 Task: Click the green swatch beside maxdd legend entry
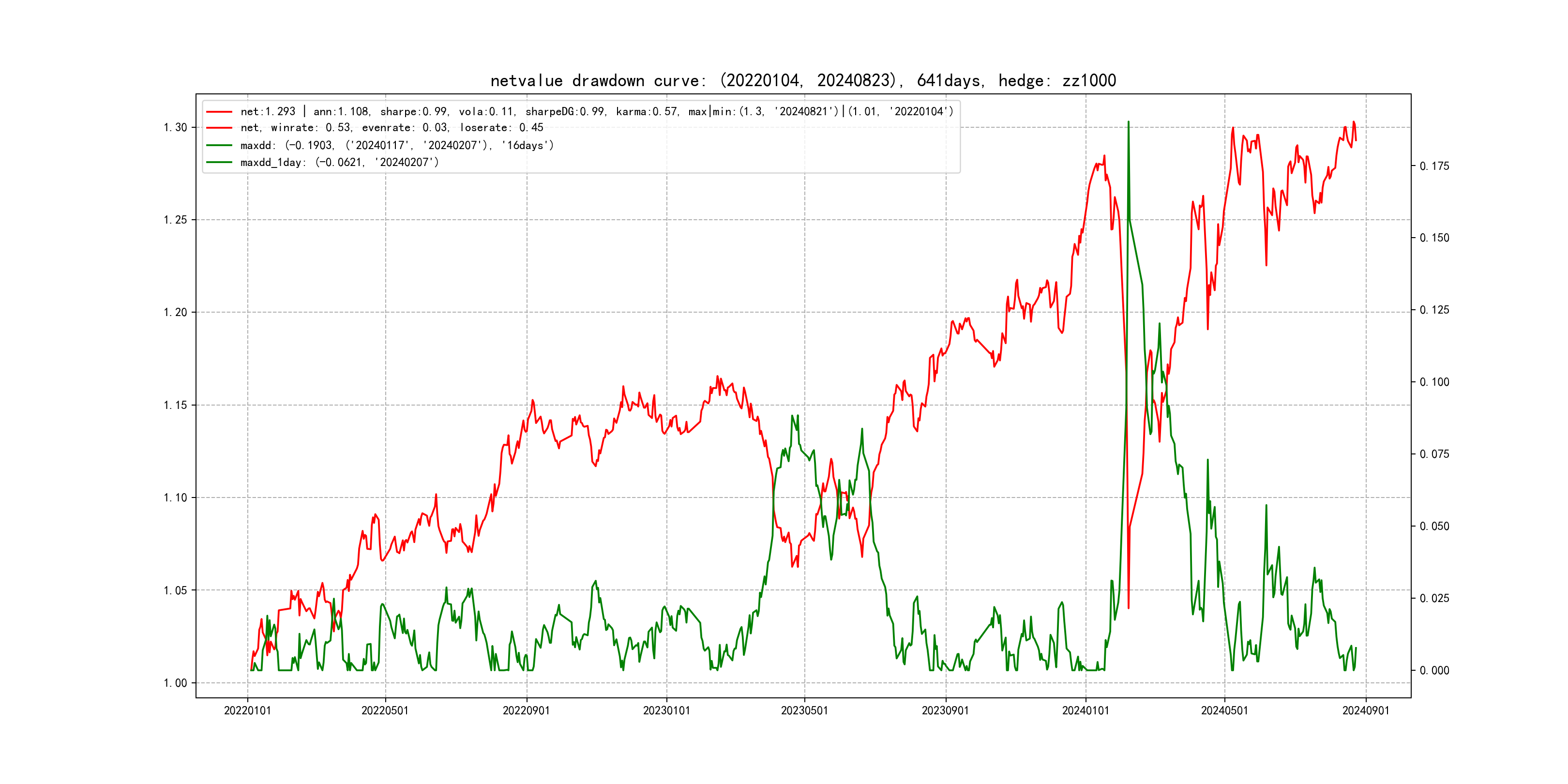pyautogui.click(x=219, y=146)
